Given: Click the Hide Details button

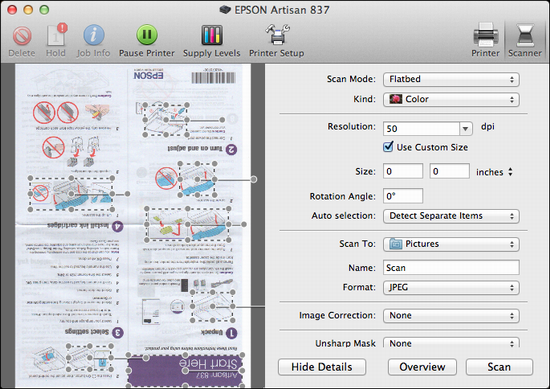Looking at the screenshot, I should click(322, 367).
